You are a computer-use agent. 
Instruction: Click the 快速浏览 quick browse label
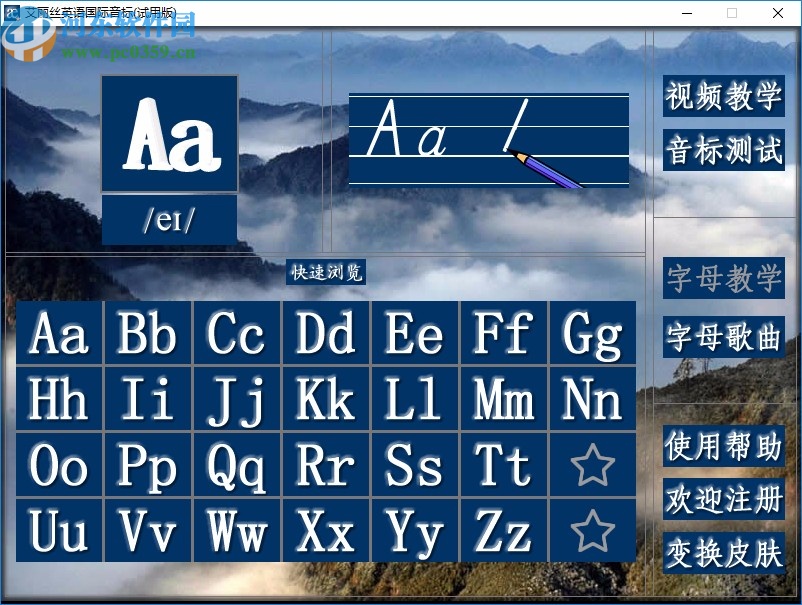click(x=326, y=272)
